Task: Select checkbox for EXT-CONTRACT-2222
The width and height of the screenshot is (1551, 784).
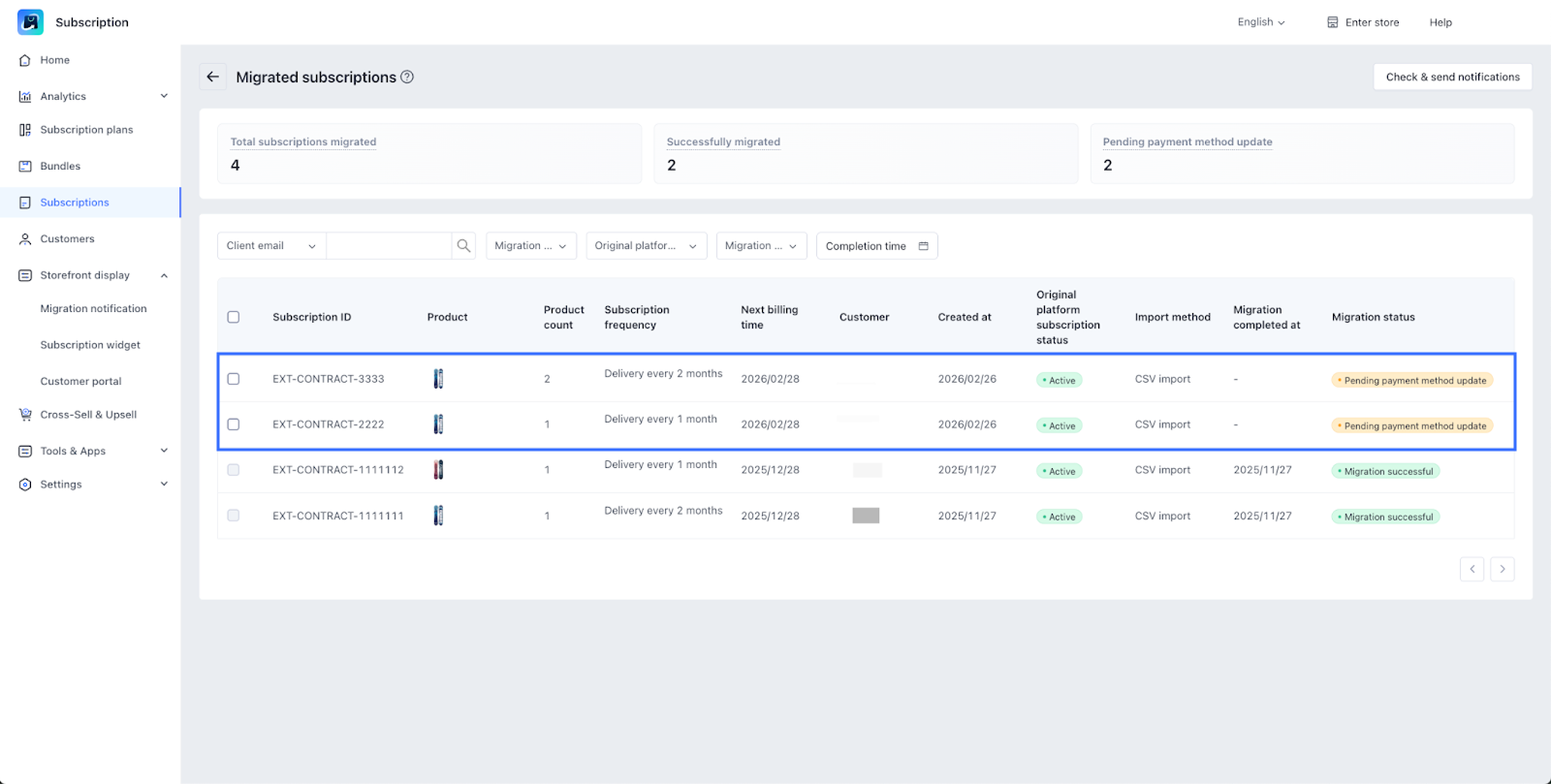Action: (x=234, y=424)
